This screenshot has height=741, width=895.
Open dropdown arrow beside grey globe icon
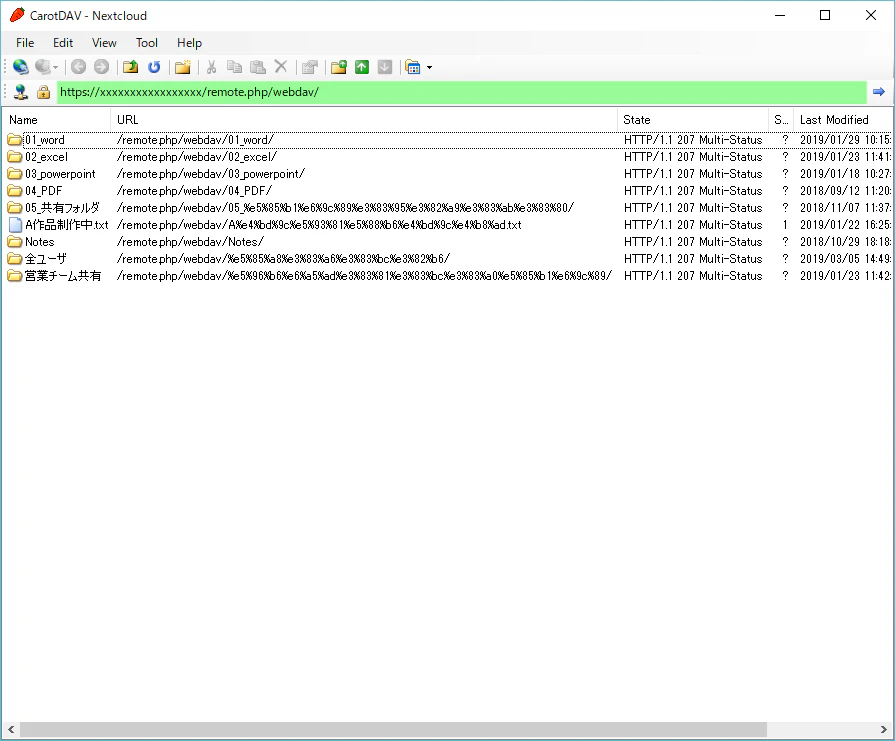55,68
